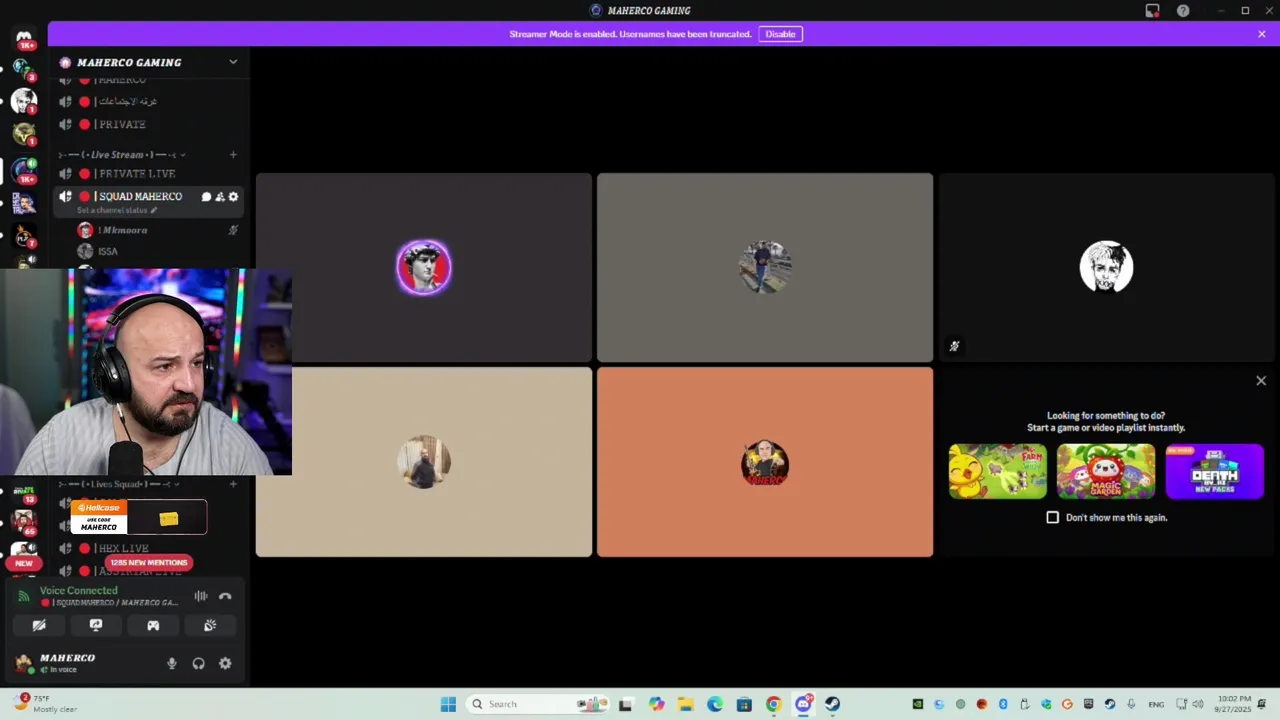
Task: Select the beige participant tile
Action: pos(424,462)
